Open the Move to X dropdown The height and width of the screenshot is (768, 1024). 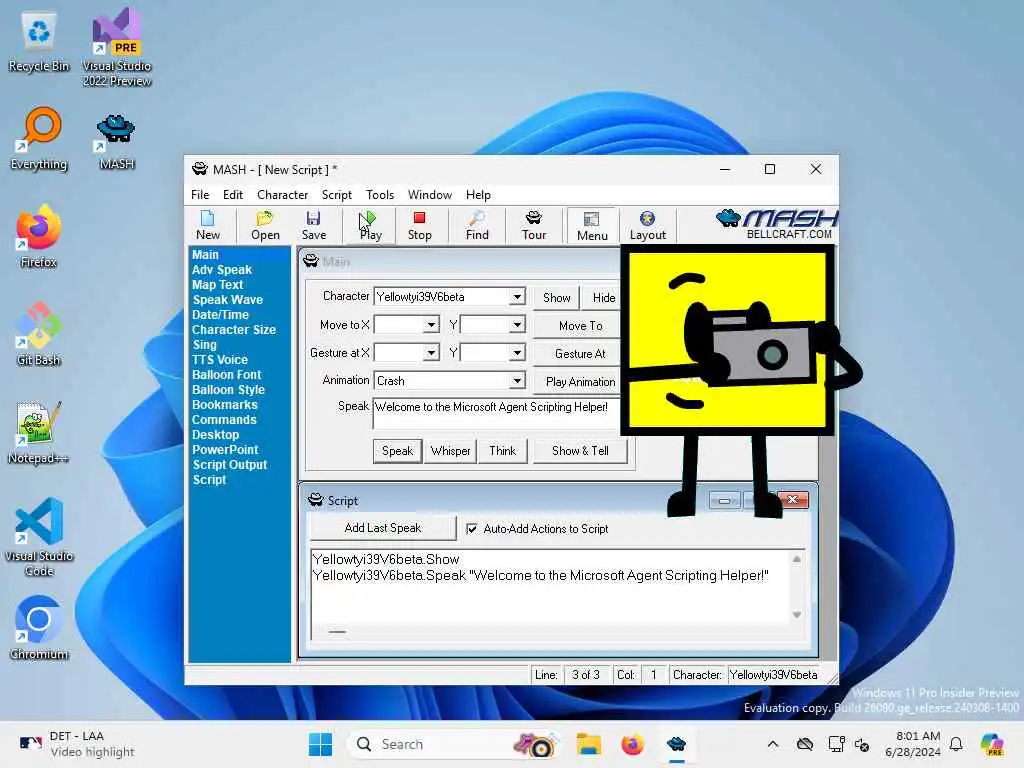[x=430, y=325]
